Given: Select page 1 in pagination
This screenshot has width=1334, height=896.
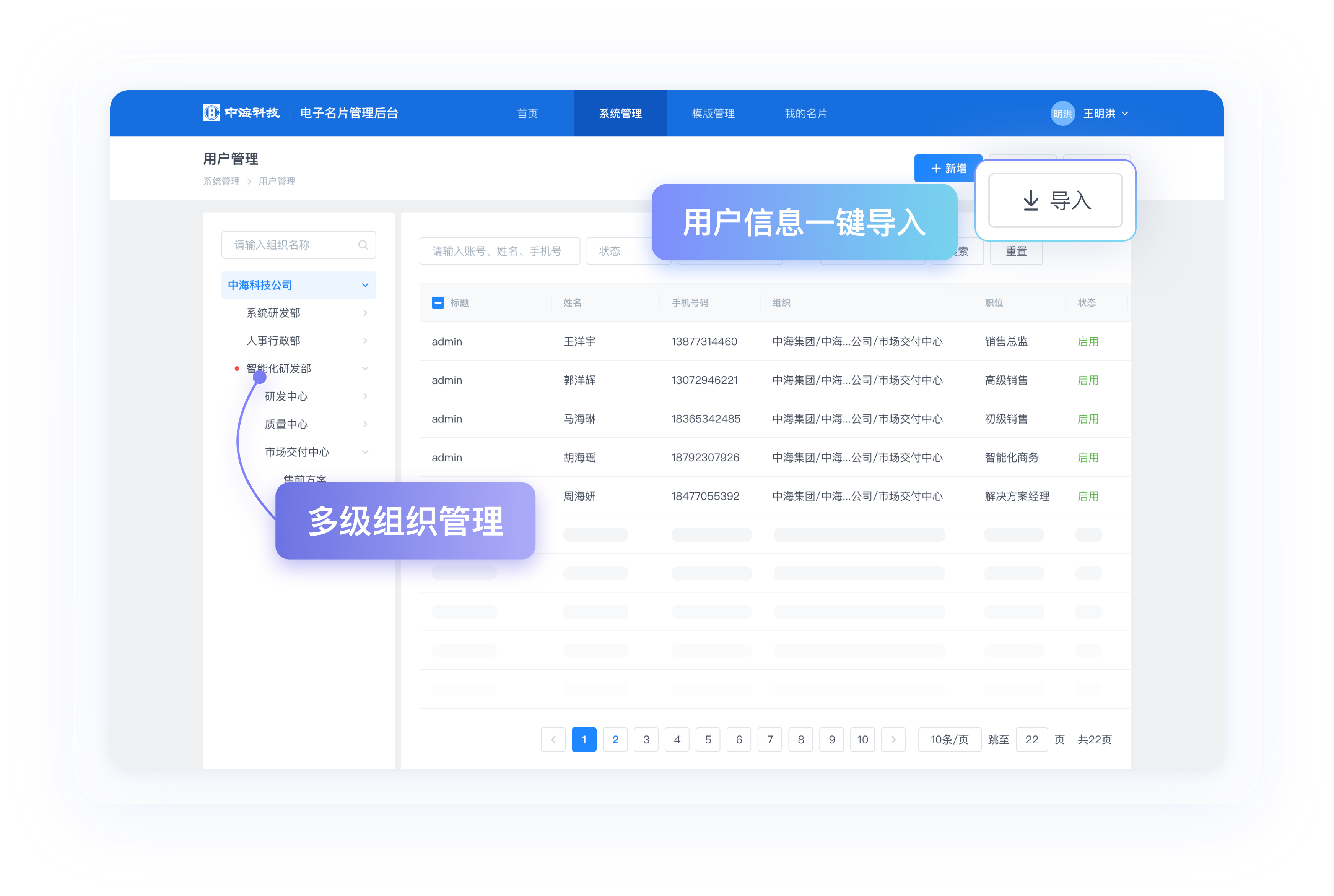Looking at the screenshot, I should coord(584,739).
